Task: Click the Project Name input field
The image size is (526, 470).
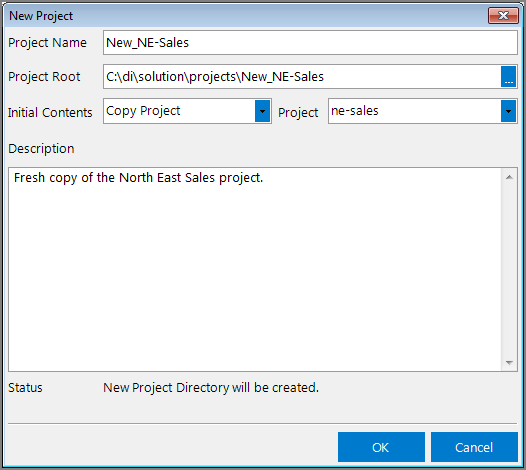Action: 310,43
